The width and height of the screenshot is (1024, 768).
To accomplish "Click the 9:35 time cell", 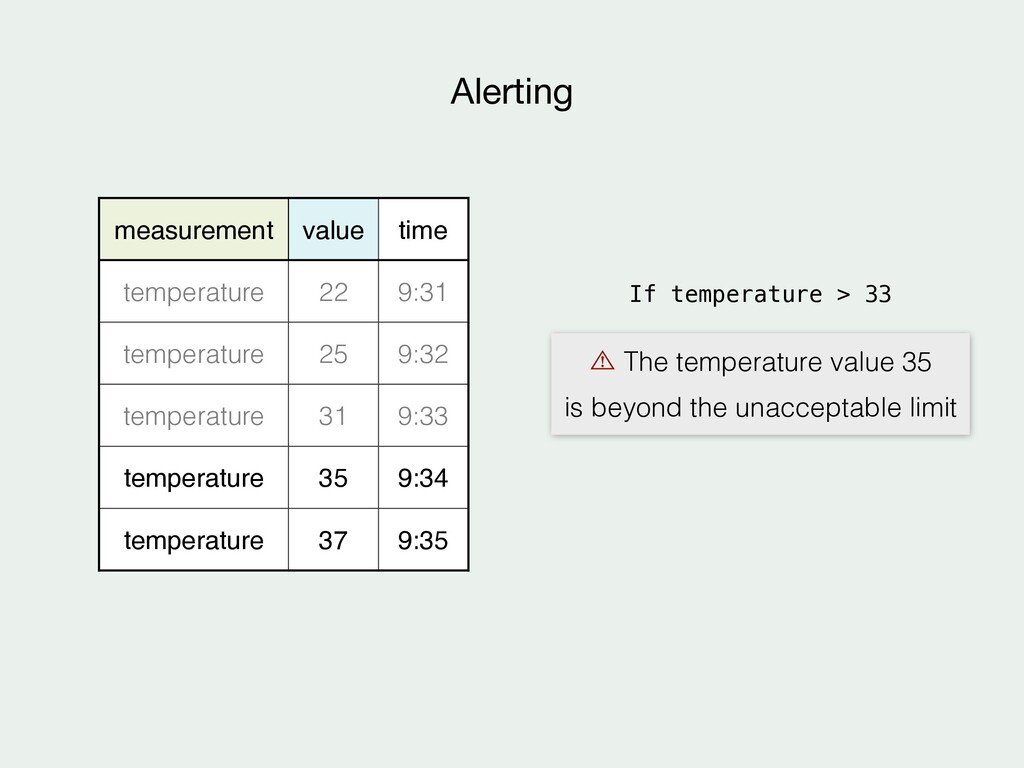I will click(423, 539).
